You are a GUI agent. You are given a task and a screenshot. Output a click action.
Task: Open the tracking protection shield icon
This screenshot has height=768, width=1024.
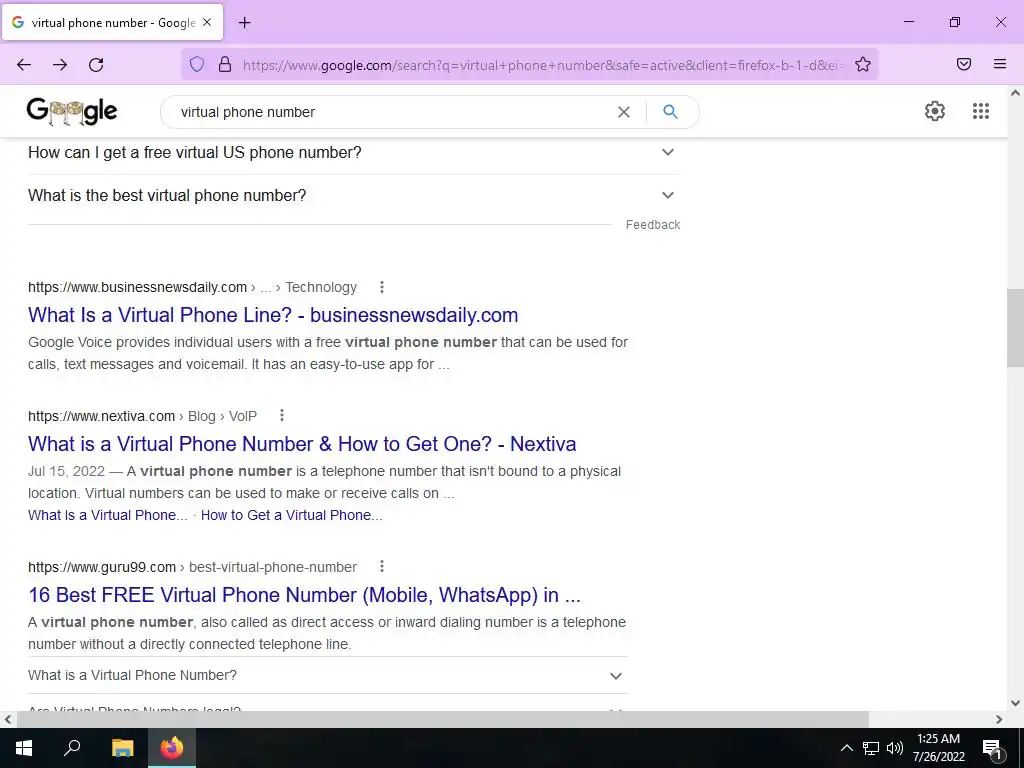197,64
